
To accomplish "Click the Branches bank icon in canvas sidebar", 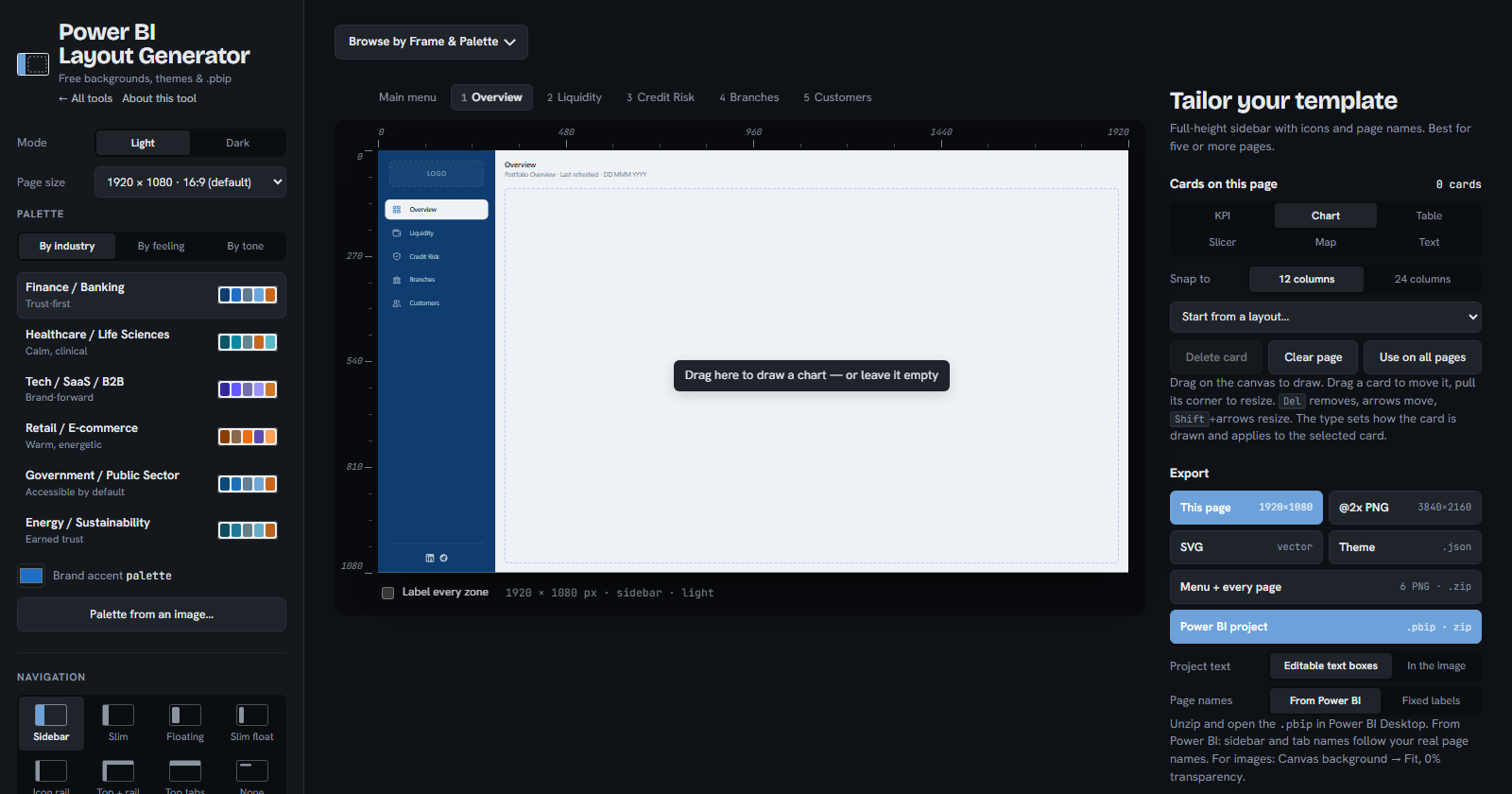I will [397, 280].
